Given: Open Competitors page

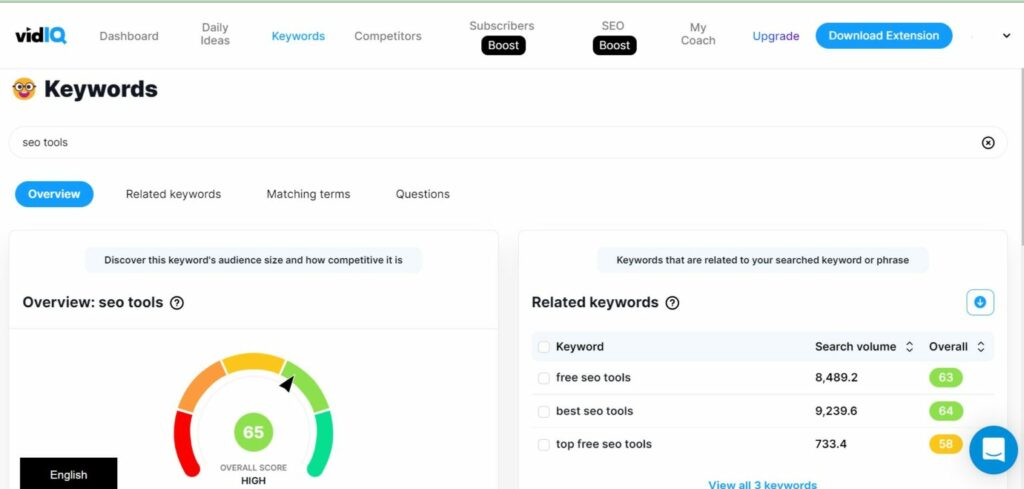Looking at the screenshot, I should click(388, 36).
